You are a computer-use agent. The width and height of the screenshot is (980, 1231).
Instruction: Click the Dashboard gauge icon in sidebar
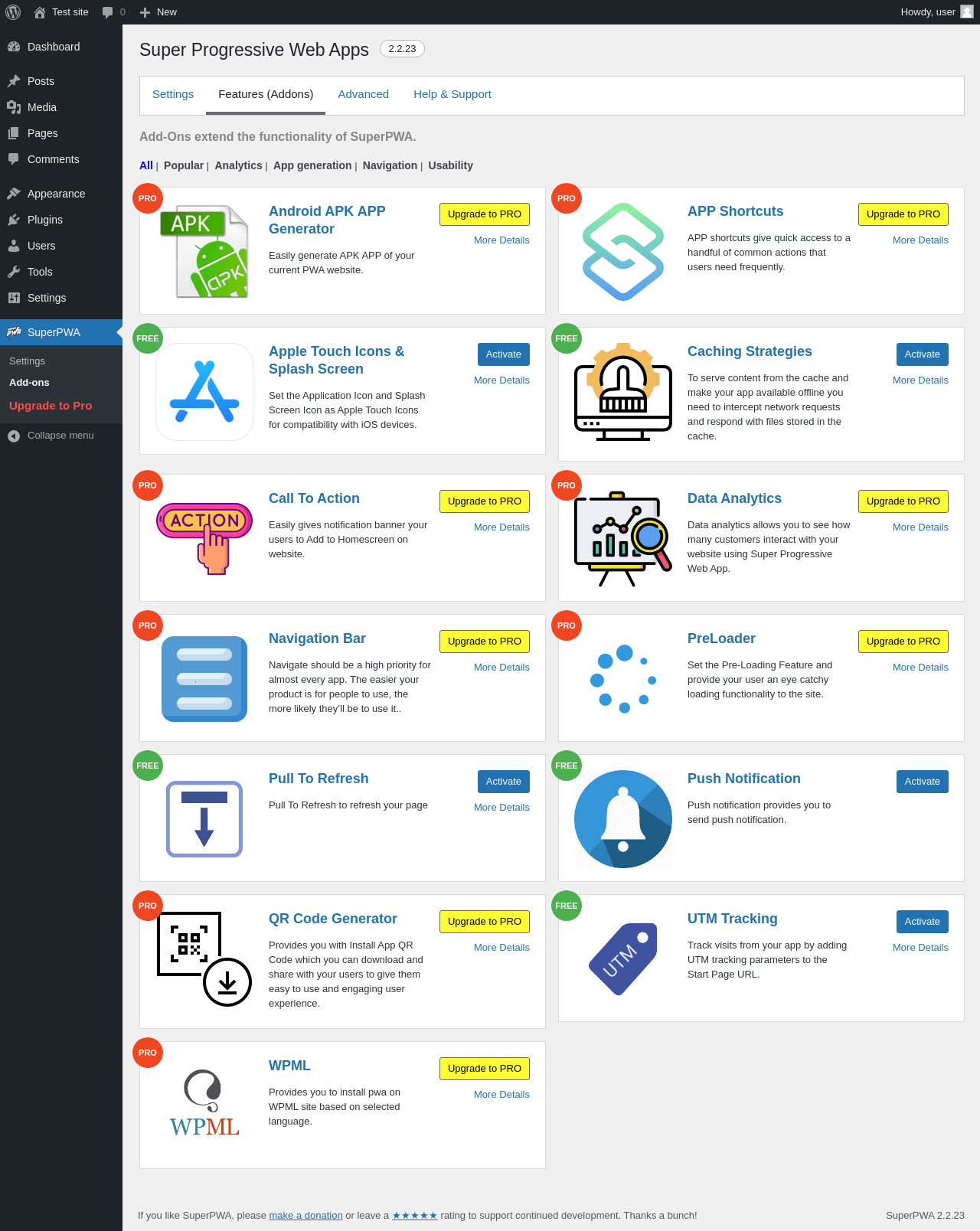coord(14,47)
